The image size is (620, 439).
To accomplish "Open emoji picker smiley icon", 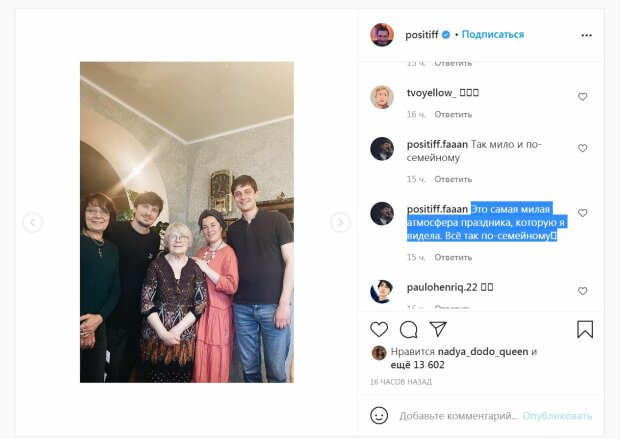I will (x=379, y=416).
